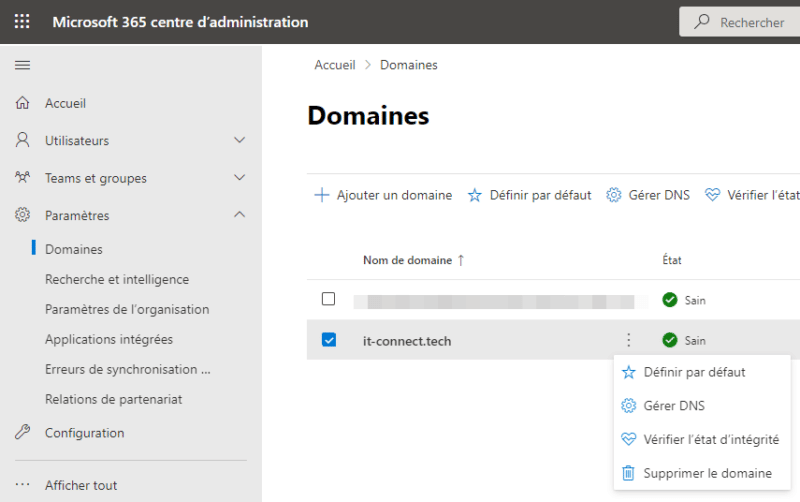Collapse the Paramètres section chevron
The image size is (800, 502).
click(239, 214)
